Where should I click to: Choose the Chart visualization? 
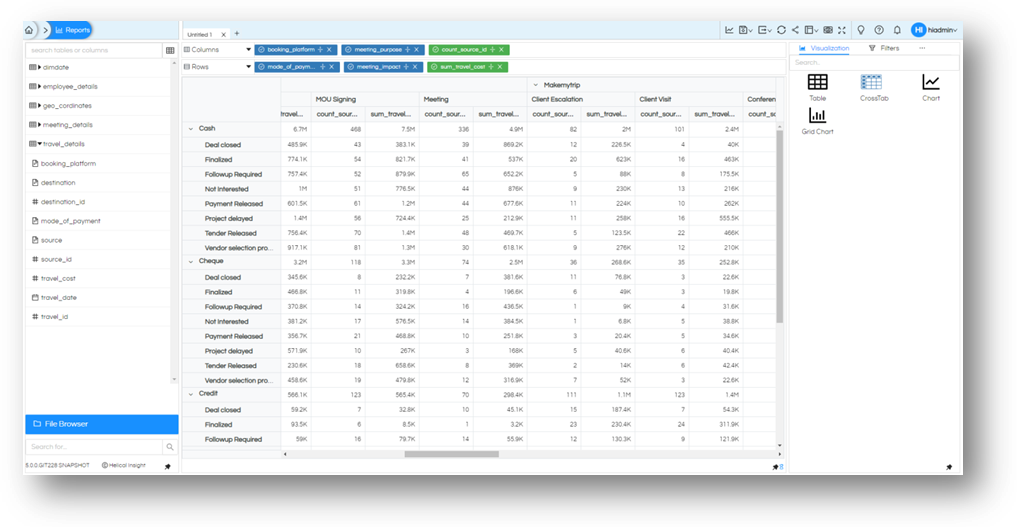(931, 88)
